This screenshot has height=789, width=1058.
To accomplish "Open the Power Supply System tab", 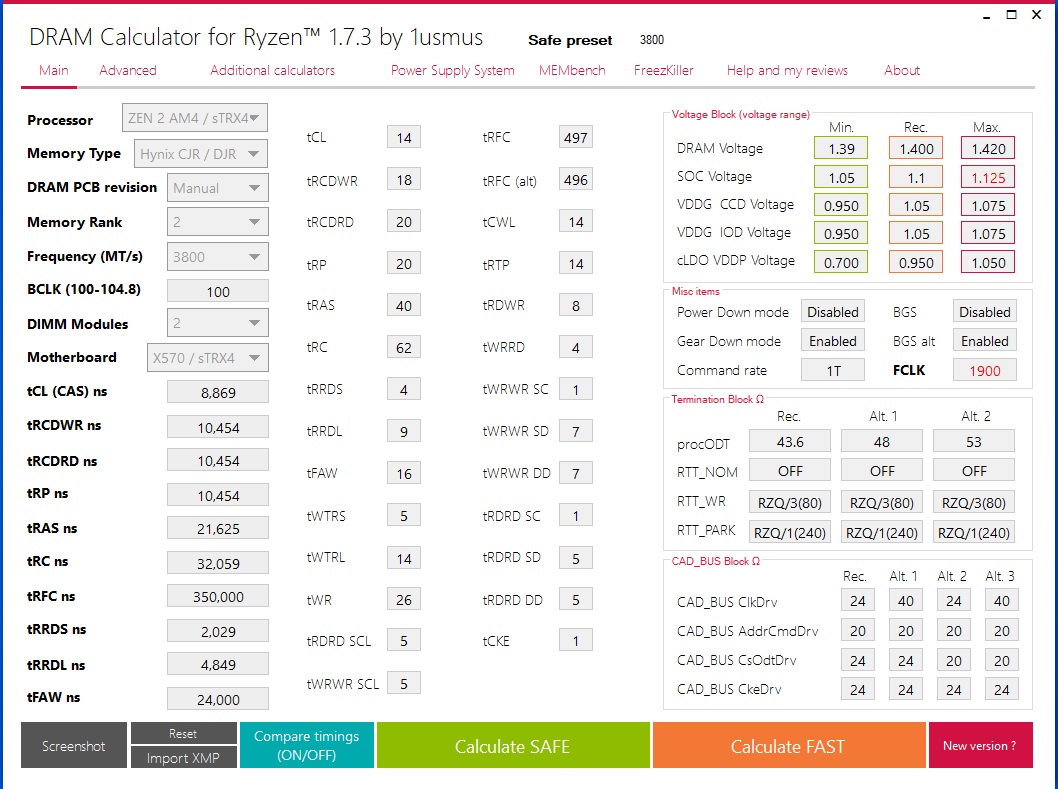I will point(452,70).
